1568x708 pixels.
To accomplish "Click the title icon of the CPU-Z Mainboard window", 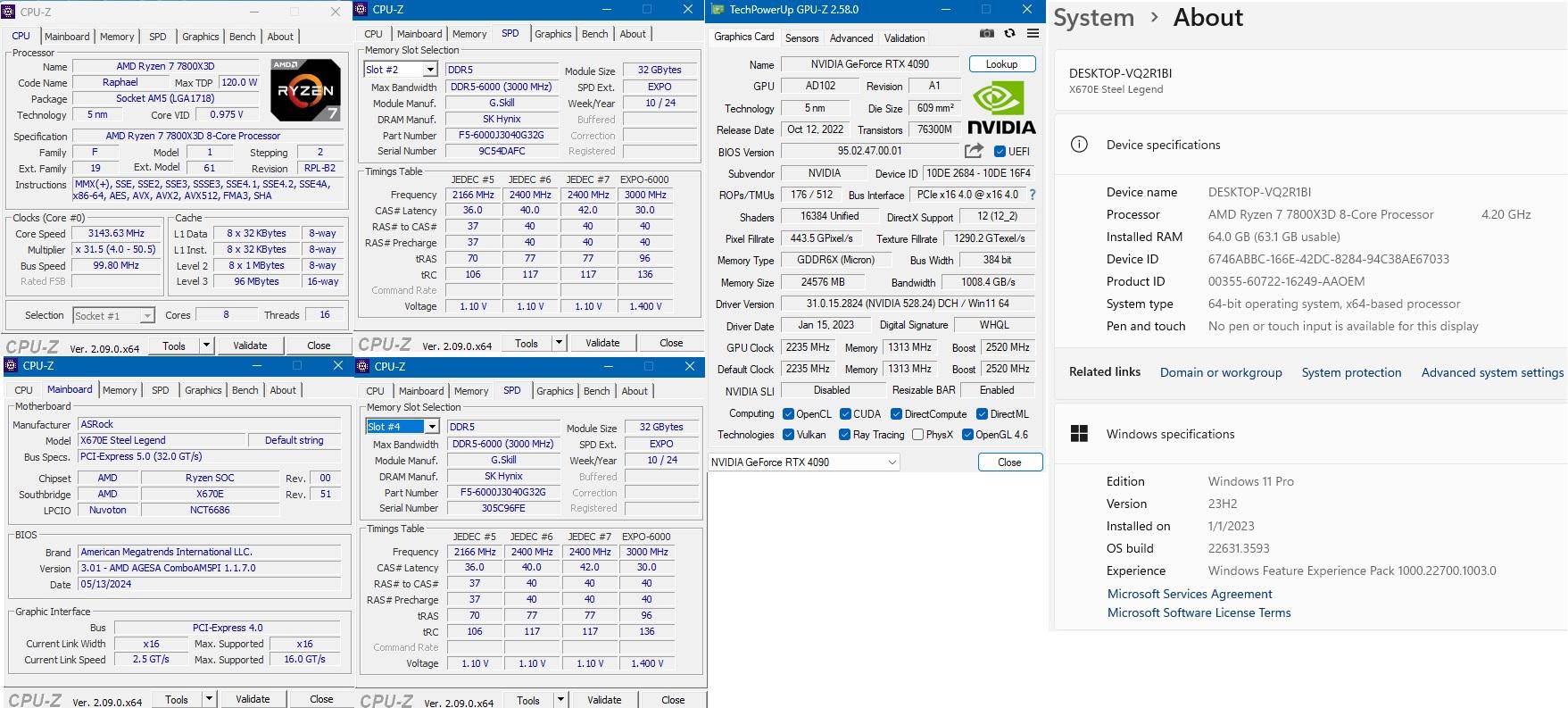I will (12, 365).
